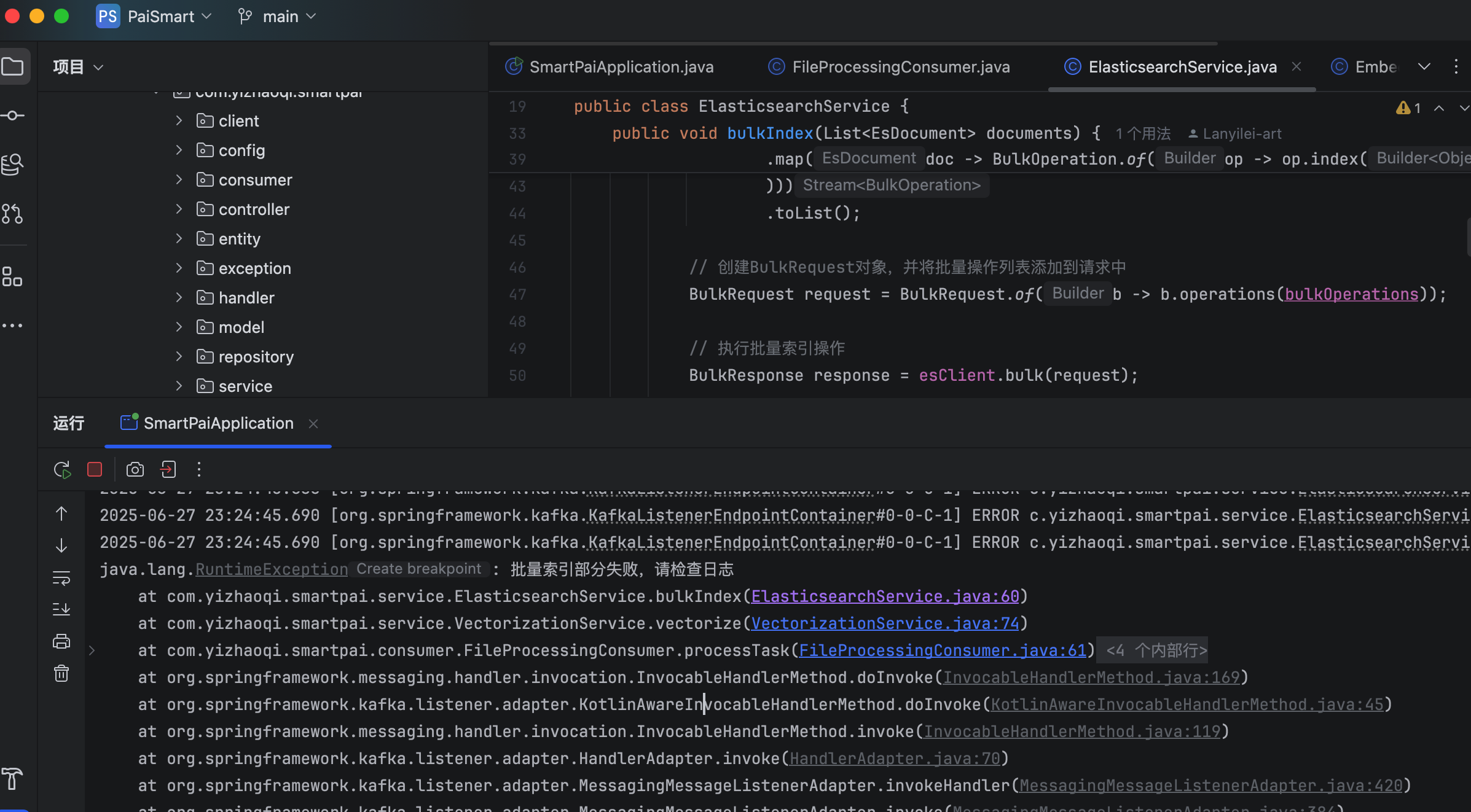The image size is (1471, 812).
Task: Click VectorizationService.java:74 link
Action: point(885,623)
